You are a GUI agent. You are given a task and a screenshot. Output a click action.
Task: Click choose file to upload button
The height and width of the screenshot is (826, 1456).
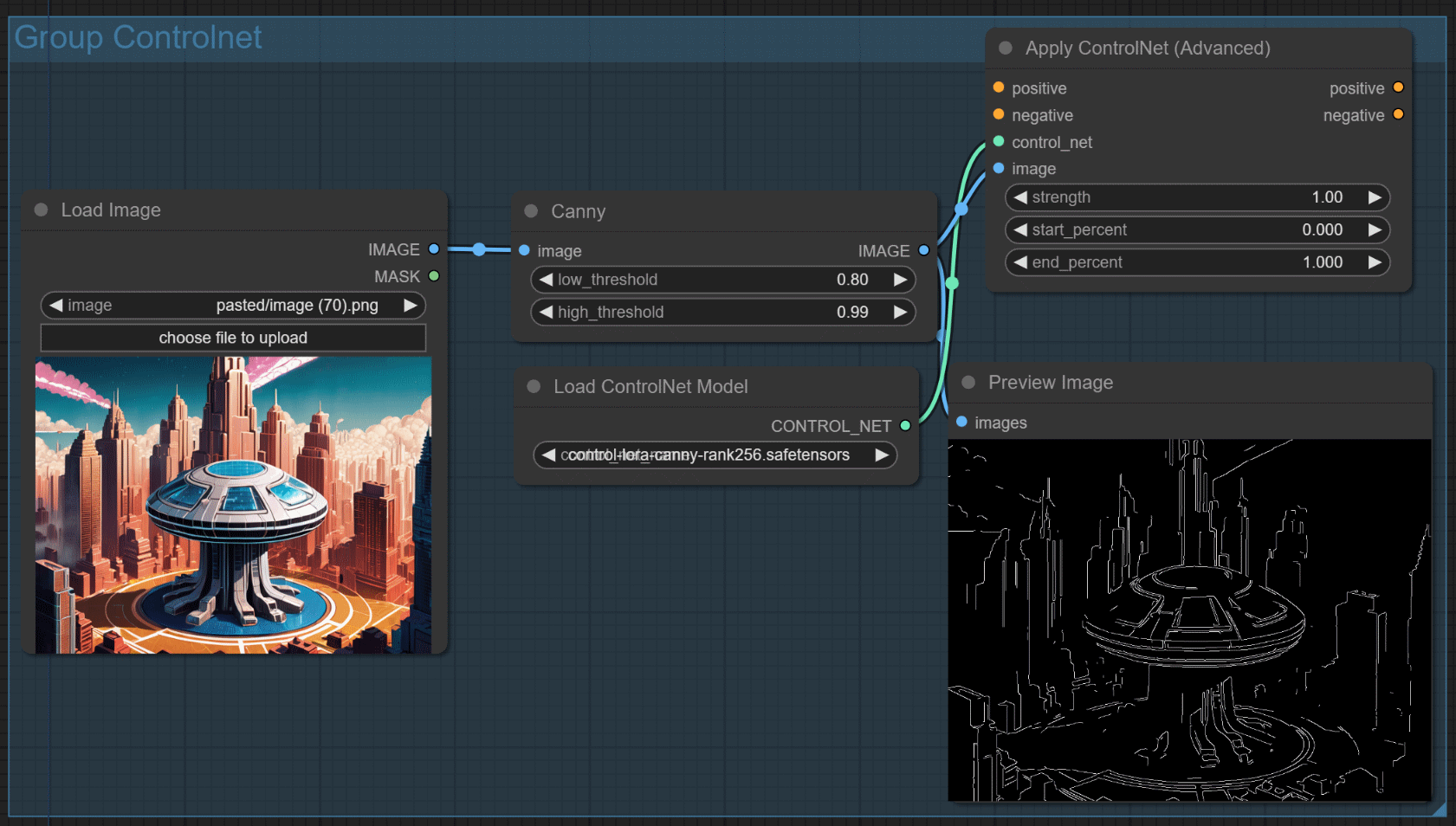(233, 338)
